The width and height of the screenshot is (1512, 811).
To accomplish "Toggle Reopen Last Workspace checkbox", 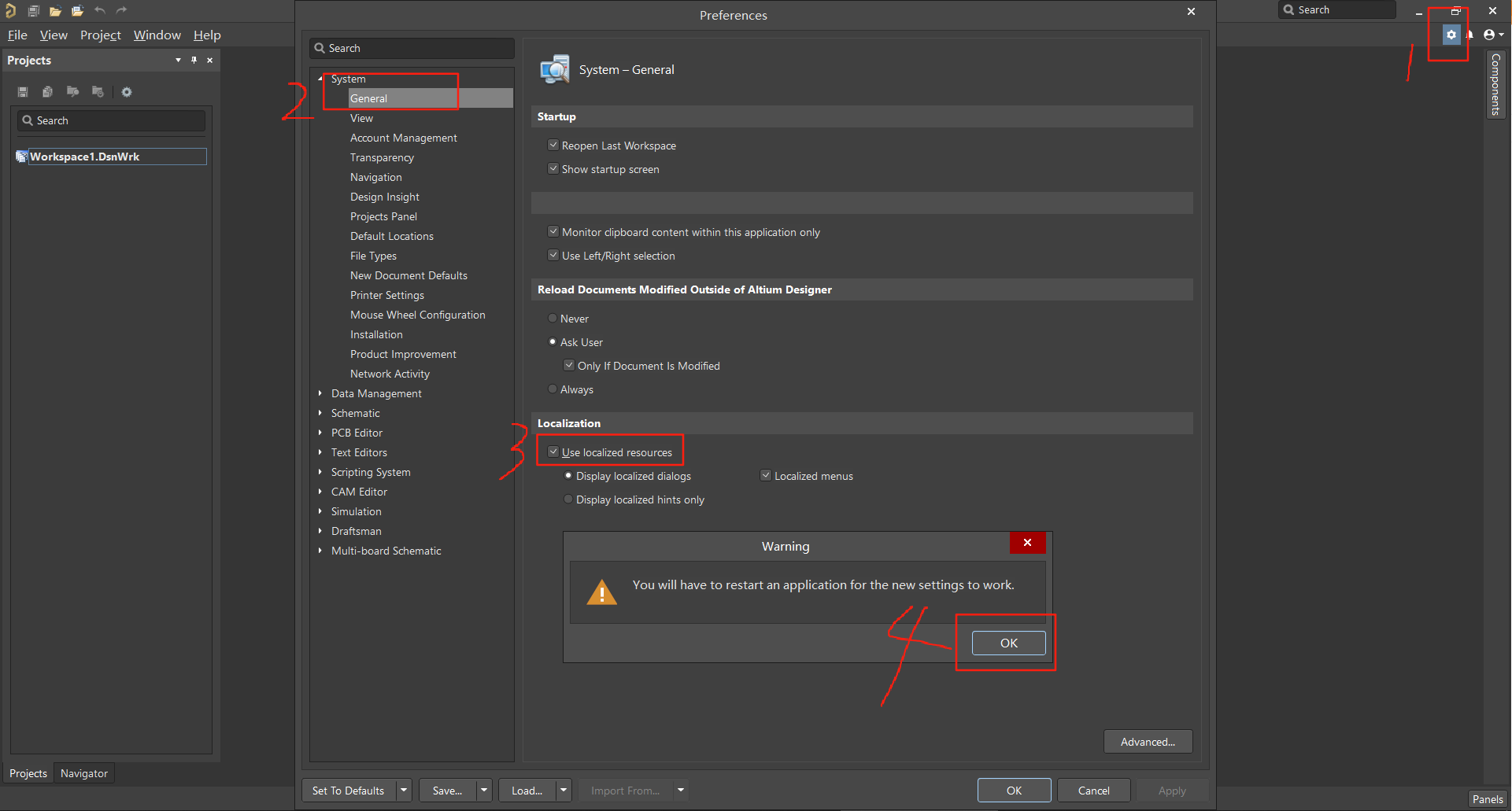I will pos(553,145).
